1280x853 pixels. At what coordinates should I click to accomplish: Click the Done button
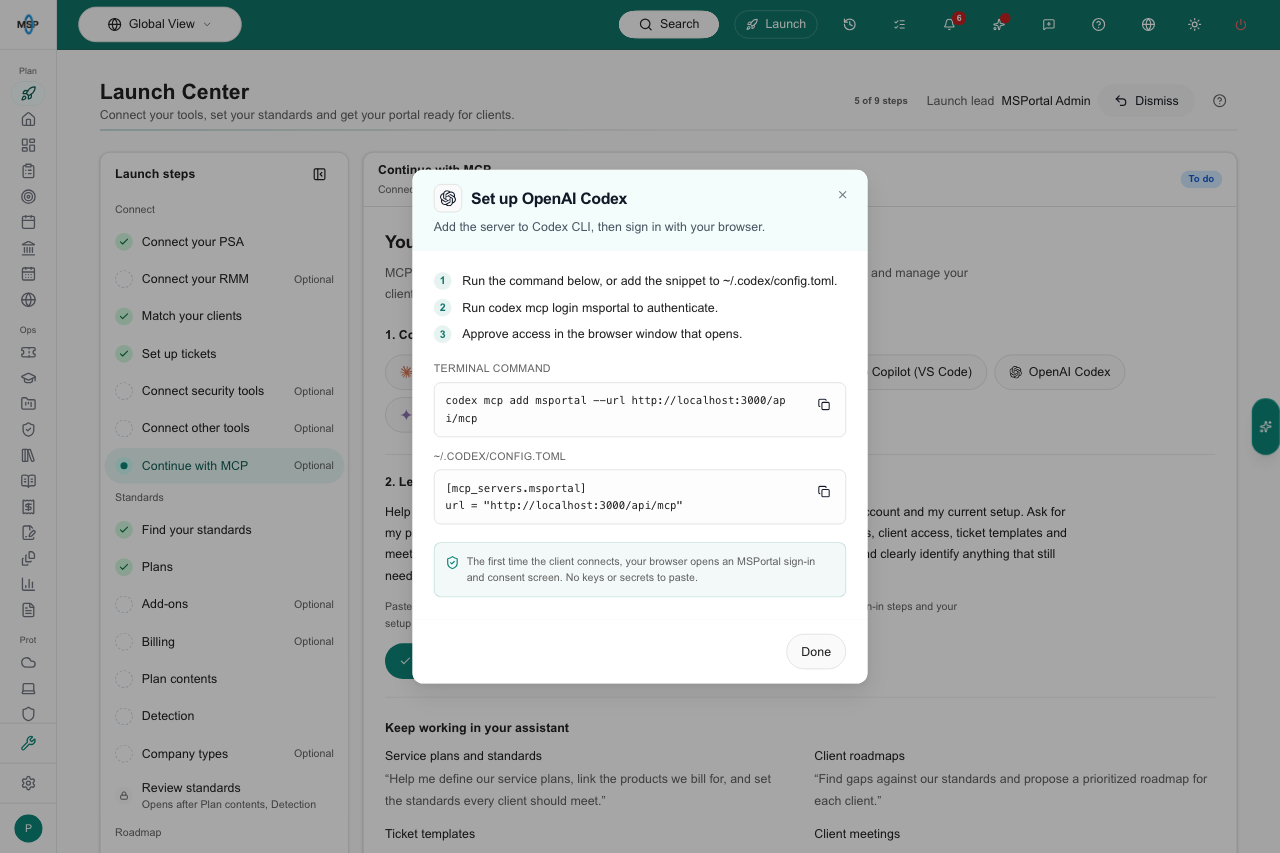[816, 652]
